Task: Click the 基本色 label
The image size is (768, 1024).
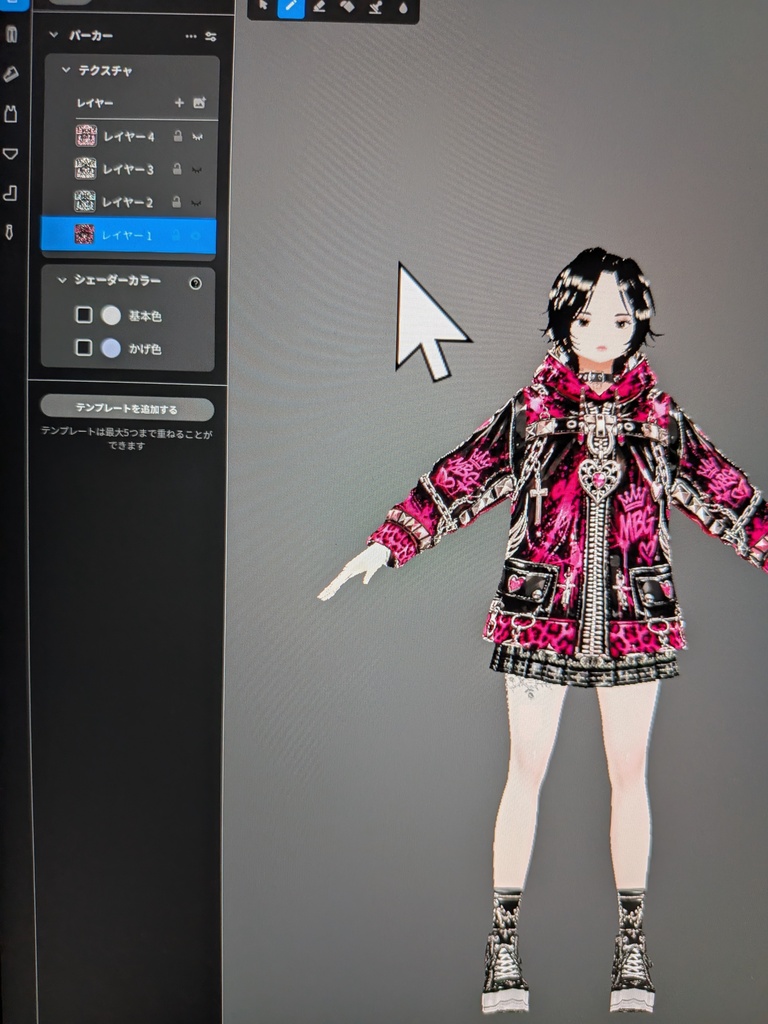Action: click(145, 316)
